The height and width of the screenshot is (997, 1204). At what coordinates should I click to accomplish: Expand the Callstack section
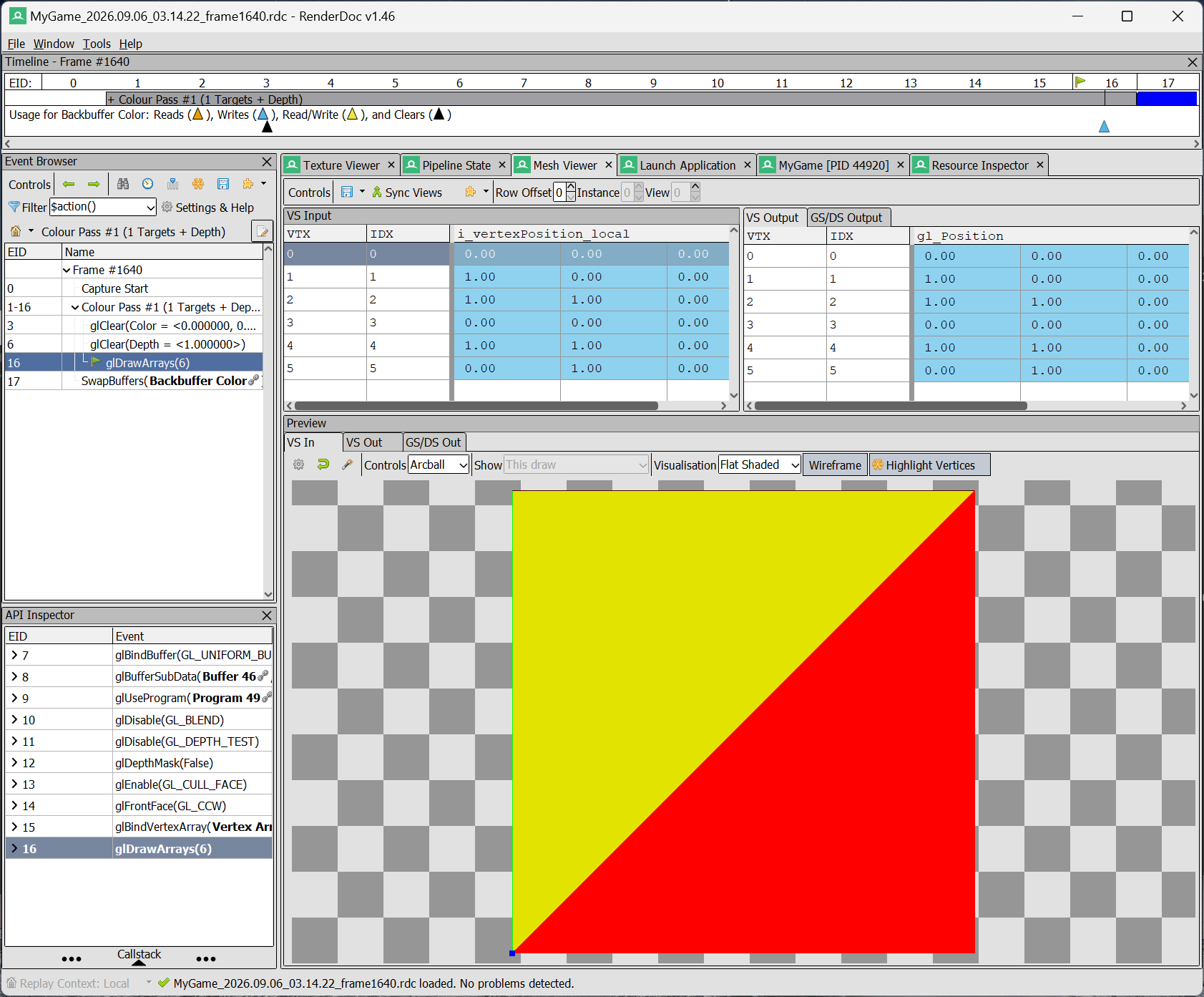(140, 957)
